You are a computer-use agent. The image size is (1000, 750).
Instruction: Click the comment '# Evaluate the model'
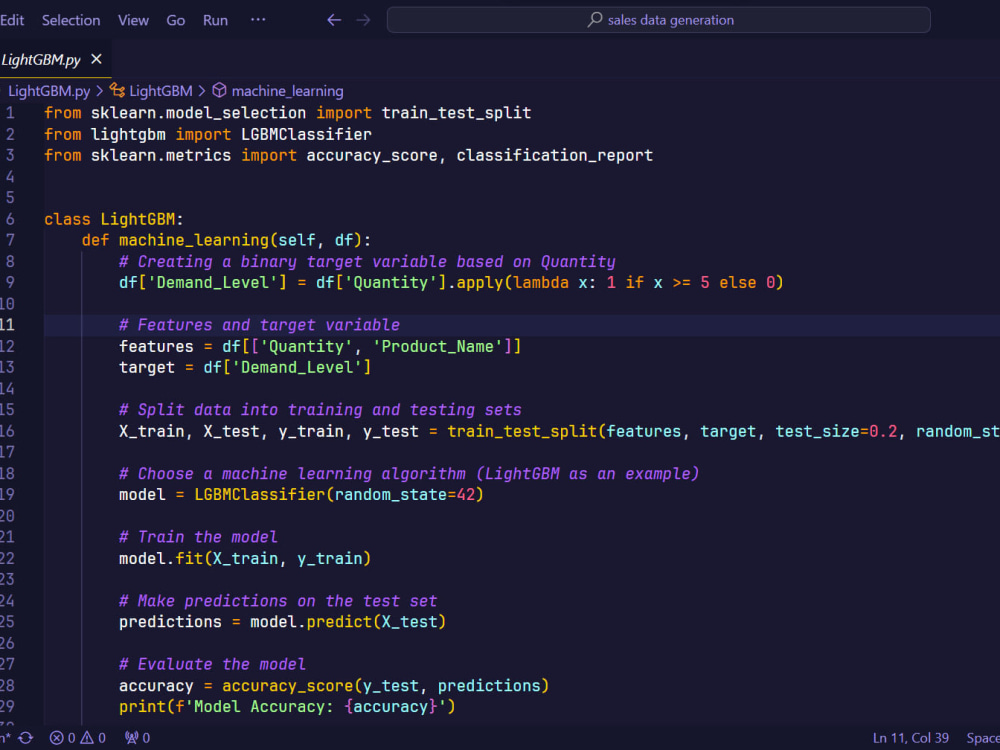212,665
